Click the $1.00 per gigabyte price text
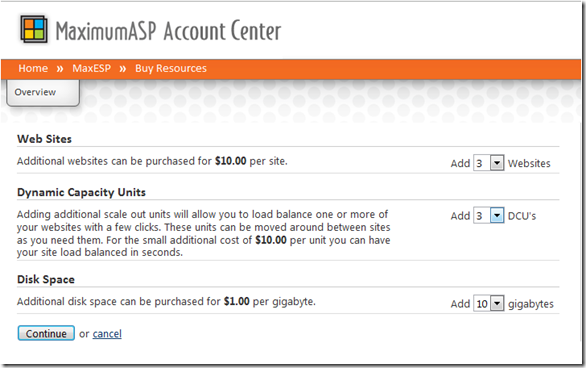 pos(269,301)
